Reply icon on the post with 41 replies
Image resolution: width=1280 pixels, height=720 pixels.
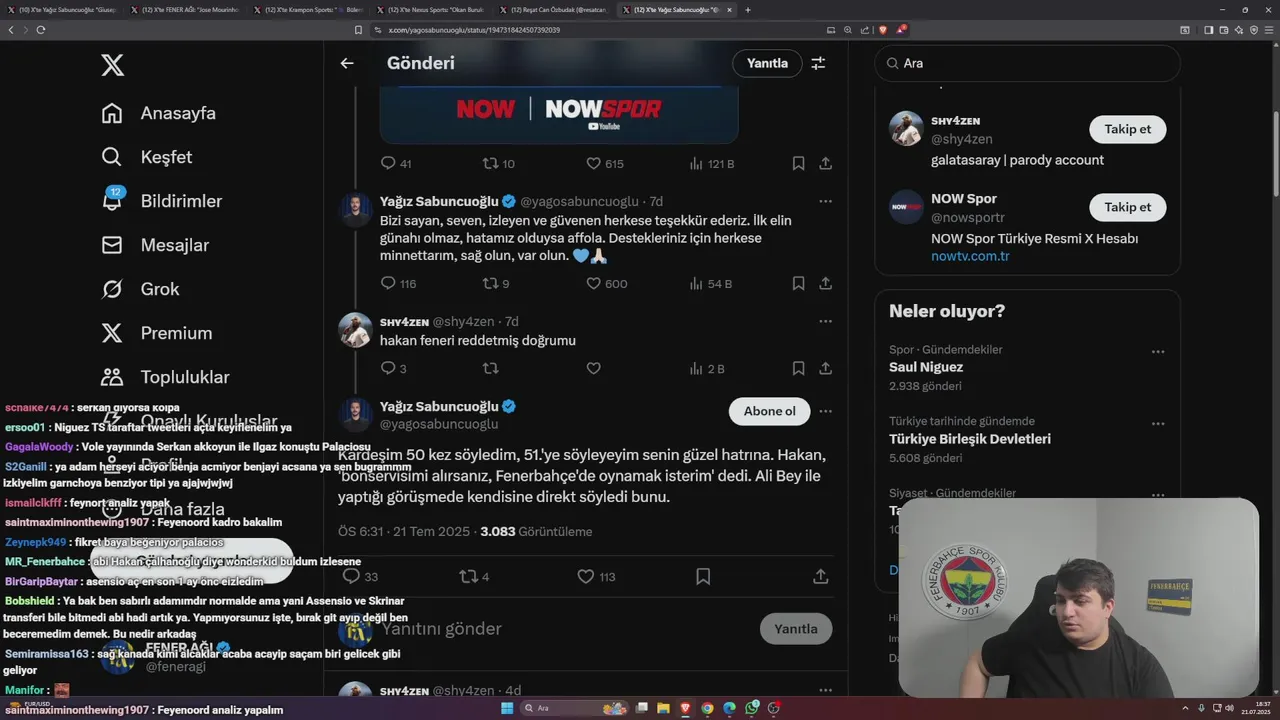pos(388,163)
